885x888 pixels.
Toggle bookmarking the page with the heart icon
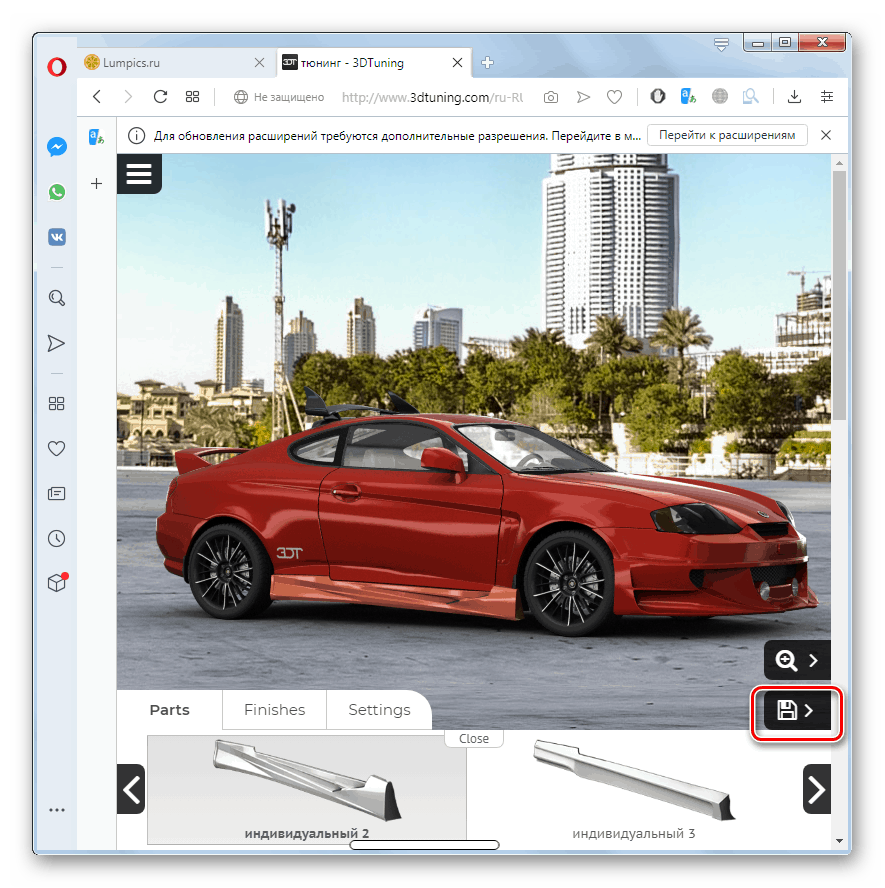(x=614, y=97)
